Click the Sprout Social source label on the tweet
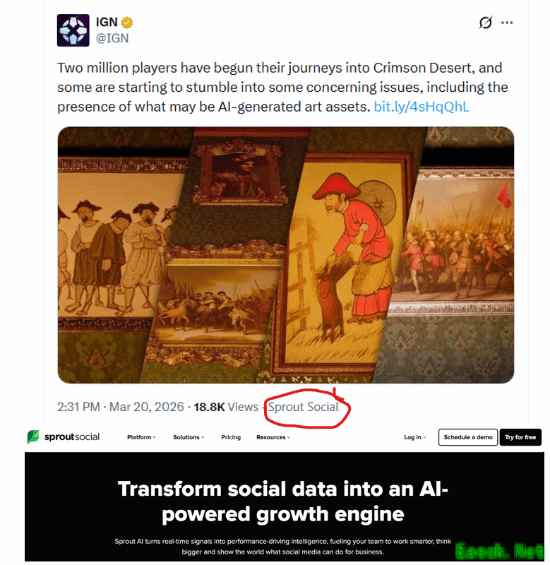 [x=303, y=407]
